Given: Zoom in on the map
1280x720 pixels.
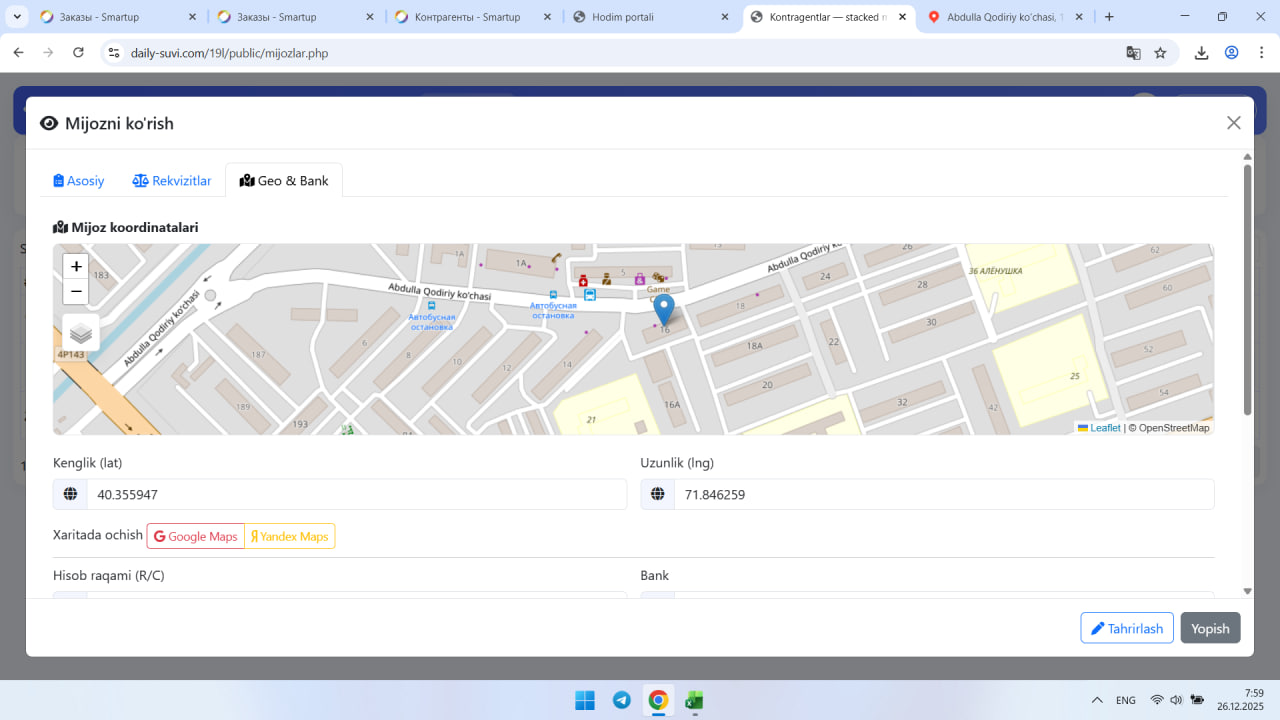Looking at the screenshot, I should [76, 267].
